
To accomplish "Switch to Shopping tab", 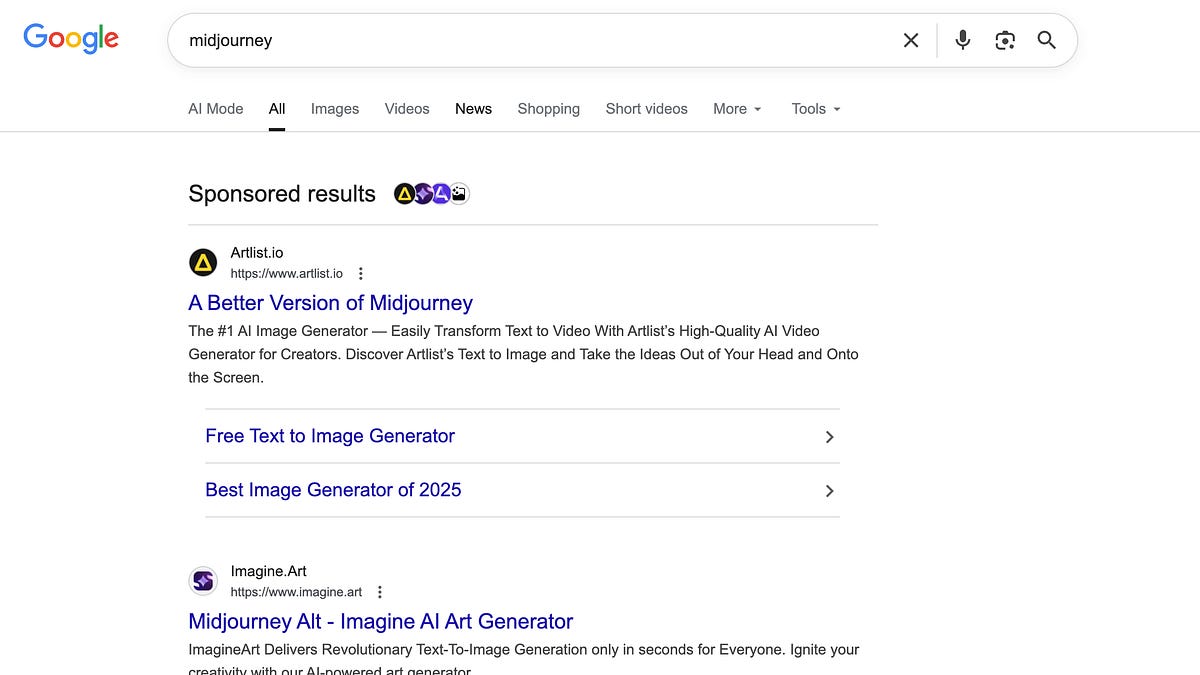I will (x=549, y=109).
